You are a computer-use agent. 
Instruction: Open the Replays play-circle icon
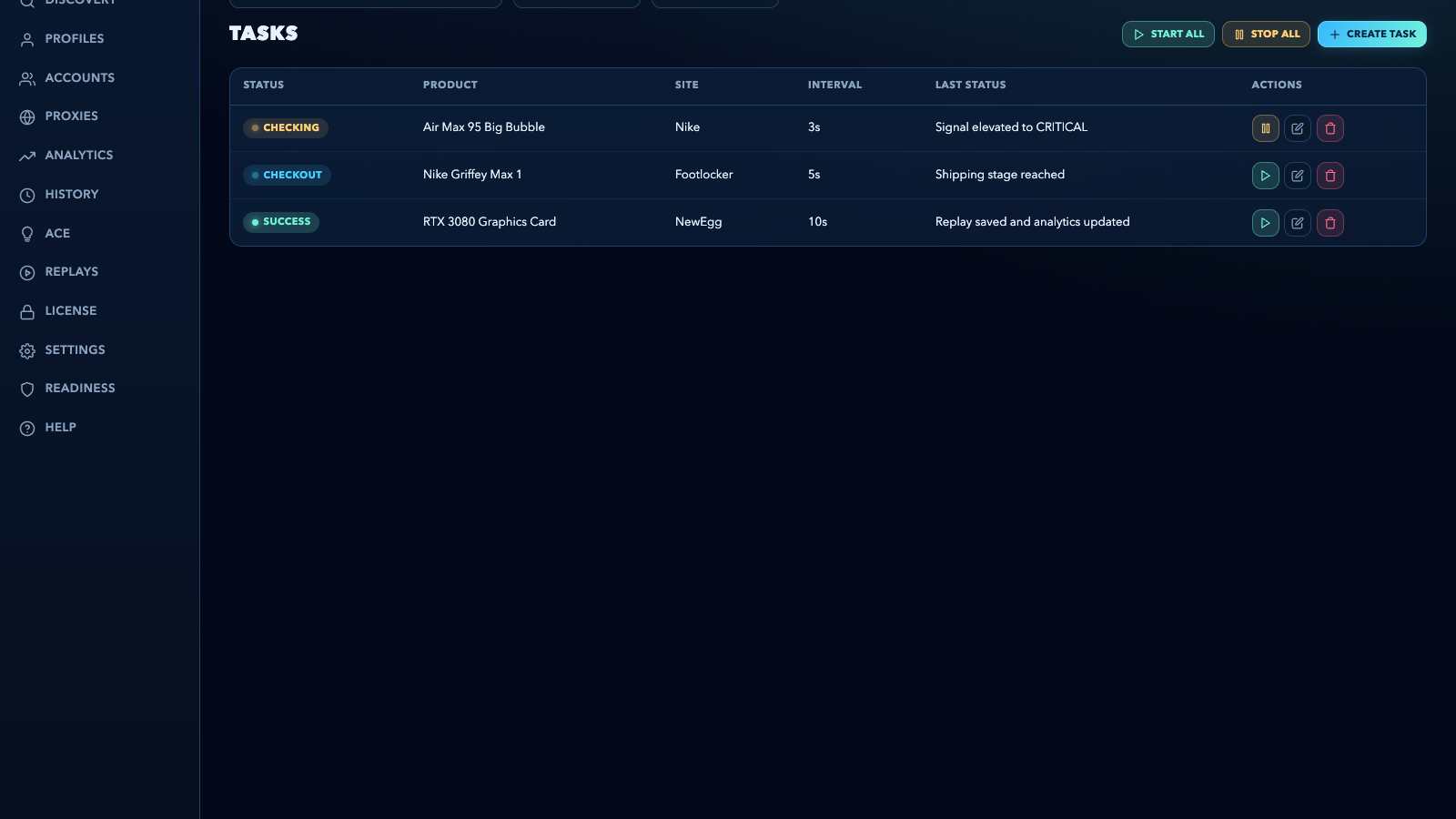[26, 271]
